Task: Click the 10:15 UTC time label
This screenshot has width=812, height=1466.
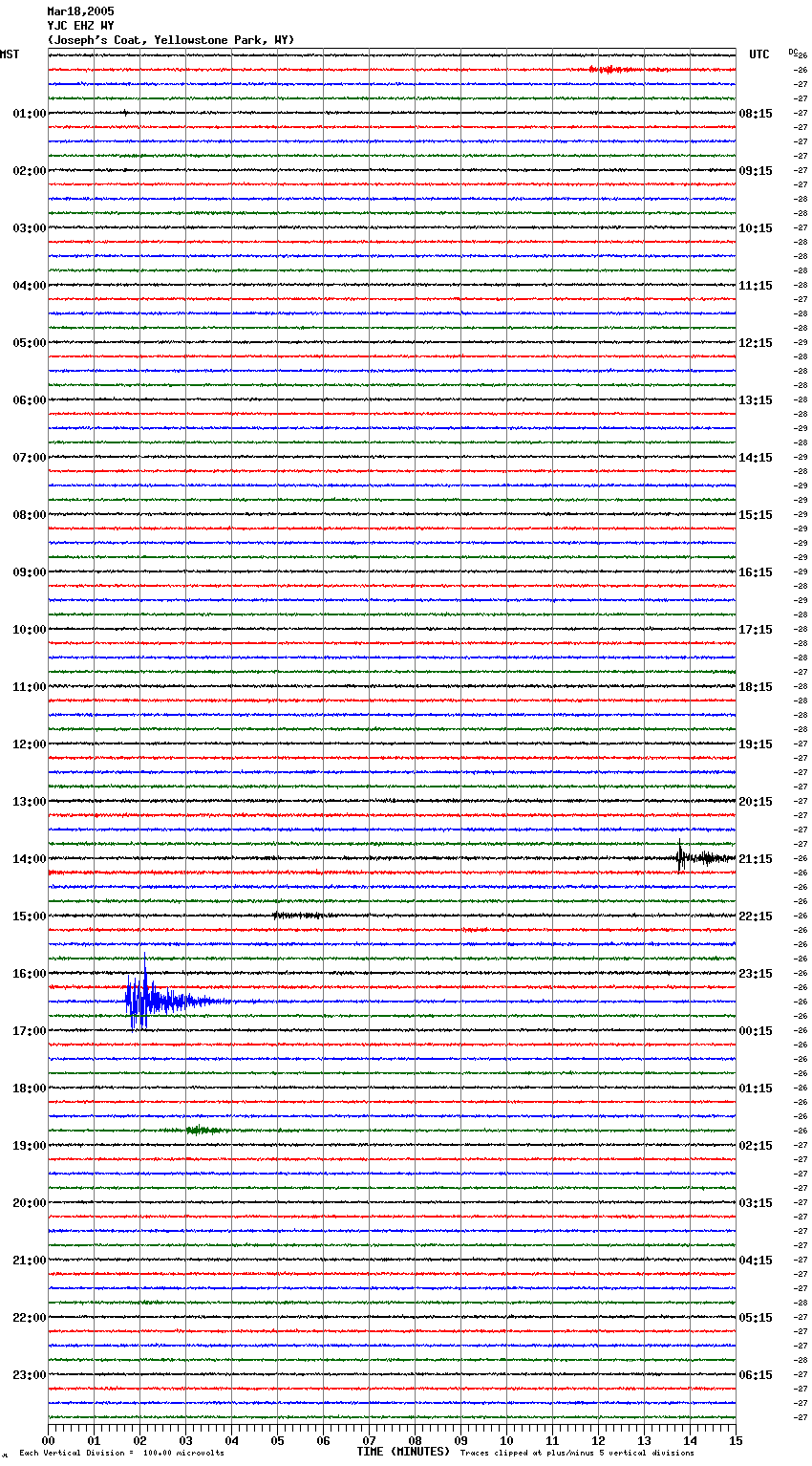Action: pyautogui.click(x=756, y=228)
